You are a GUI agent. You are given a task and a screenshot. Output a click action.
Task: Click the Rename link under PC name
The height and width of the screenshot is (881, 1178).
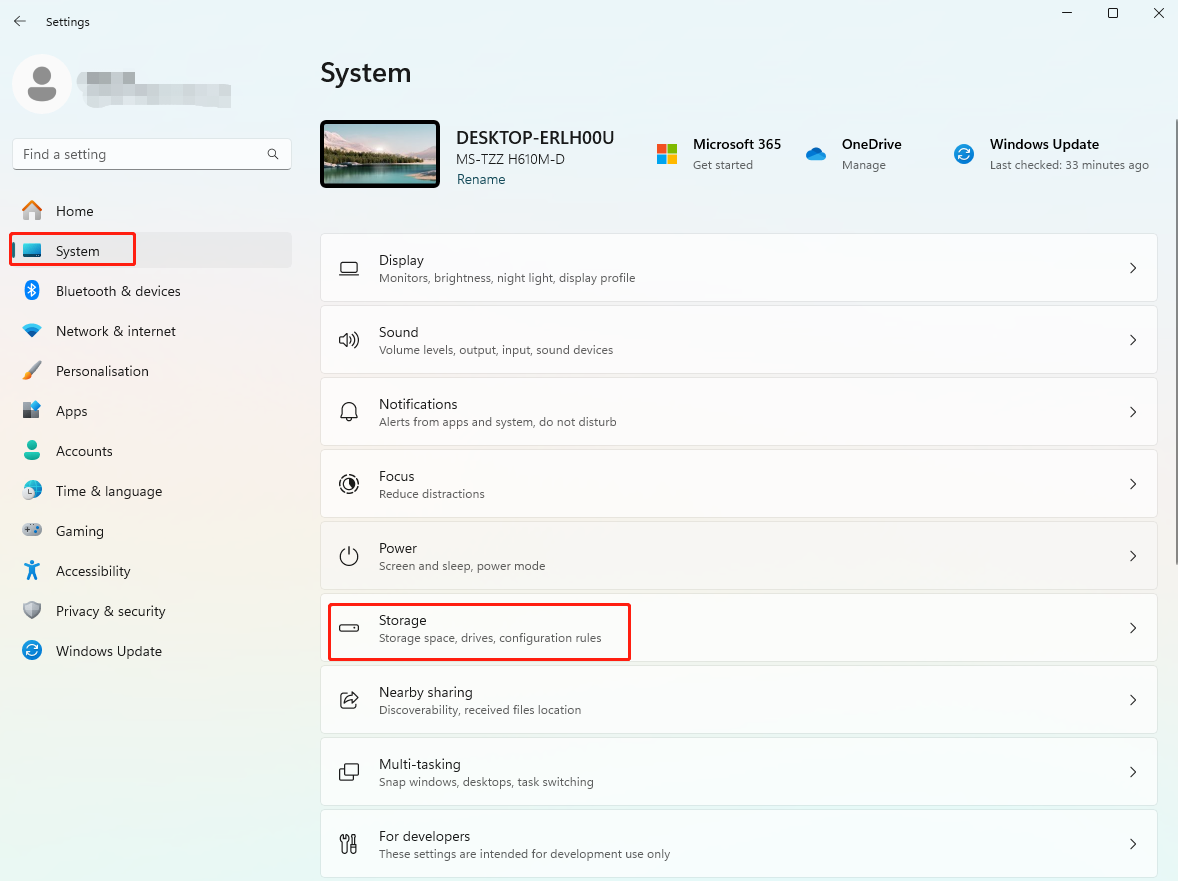pyautogui.click(x=481, y=180)
